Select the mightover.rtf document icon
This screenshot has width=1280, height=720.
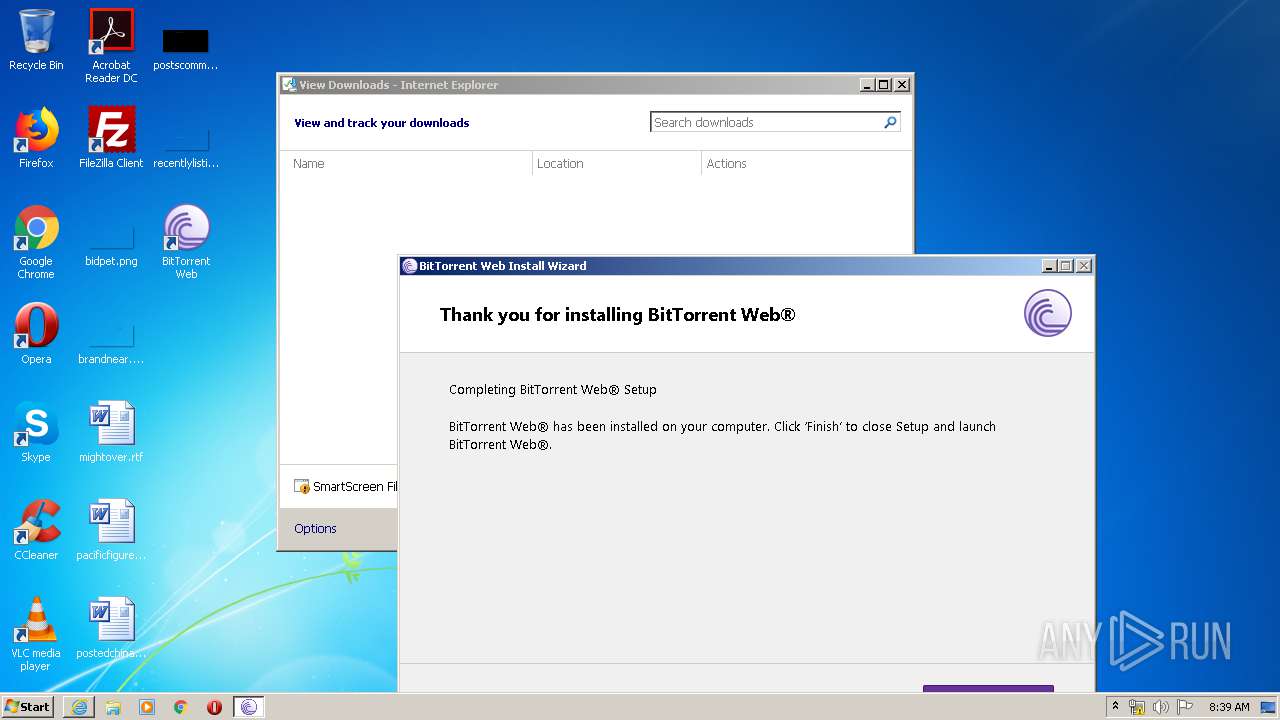111,432
